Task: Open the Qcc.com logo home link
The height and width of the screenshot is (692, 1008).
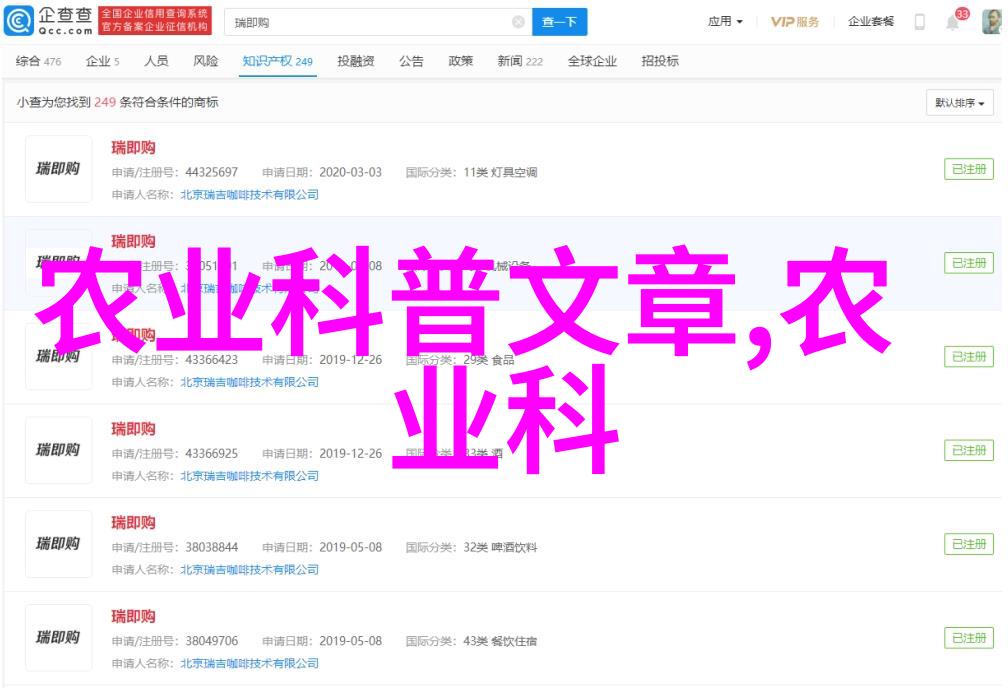Action: coord(48,21)
